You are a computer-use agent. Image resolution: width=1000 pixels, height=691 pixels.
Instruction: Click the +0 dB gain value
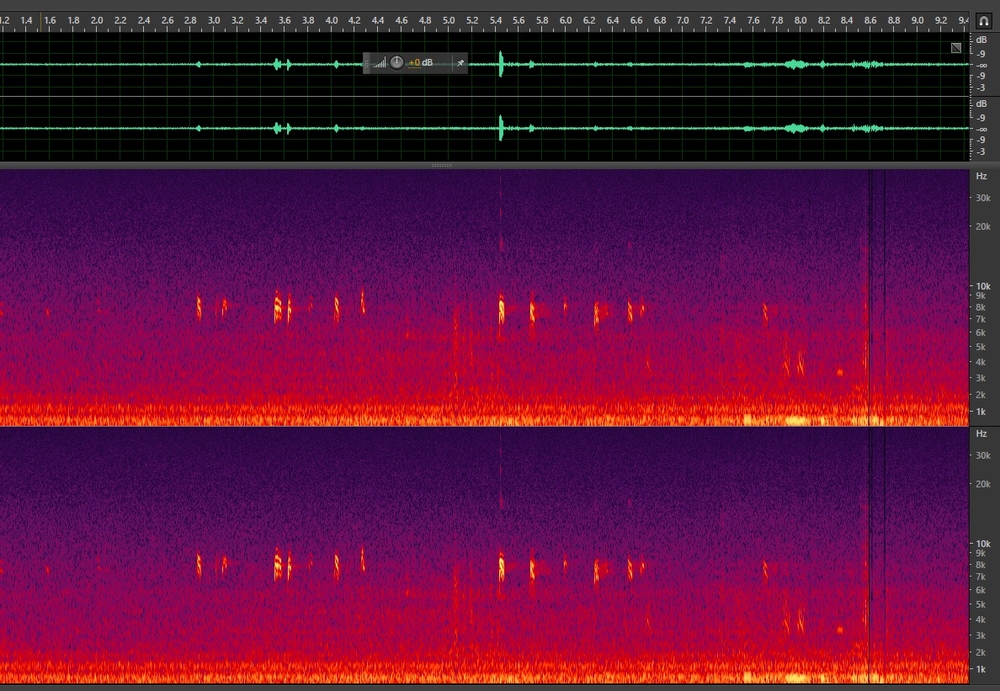pos(420,63)
